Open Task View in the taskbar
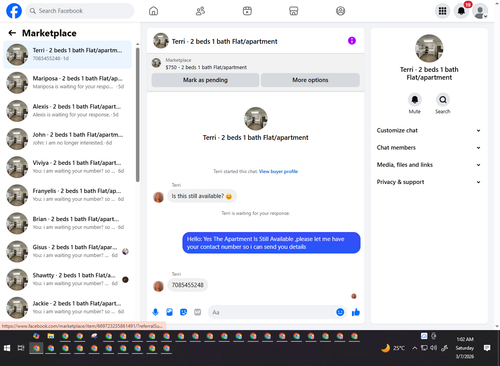 [x=21, y=348]
